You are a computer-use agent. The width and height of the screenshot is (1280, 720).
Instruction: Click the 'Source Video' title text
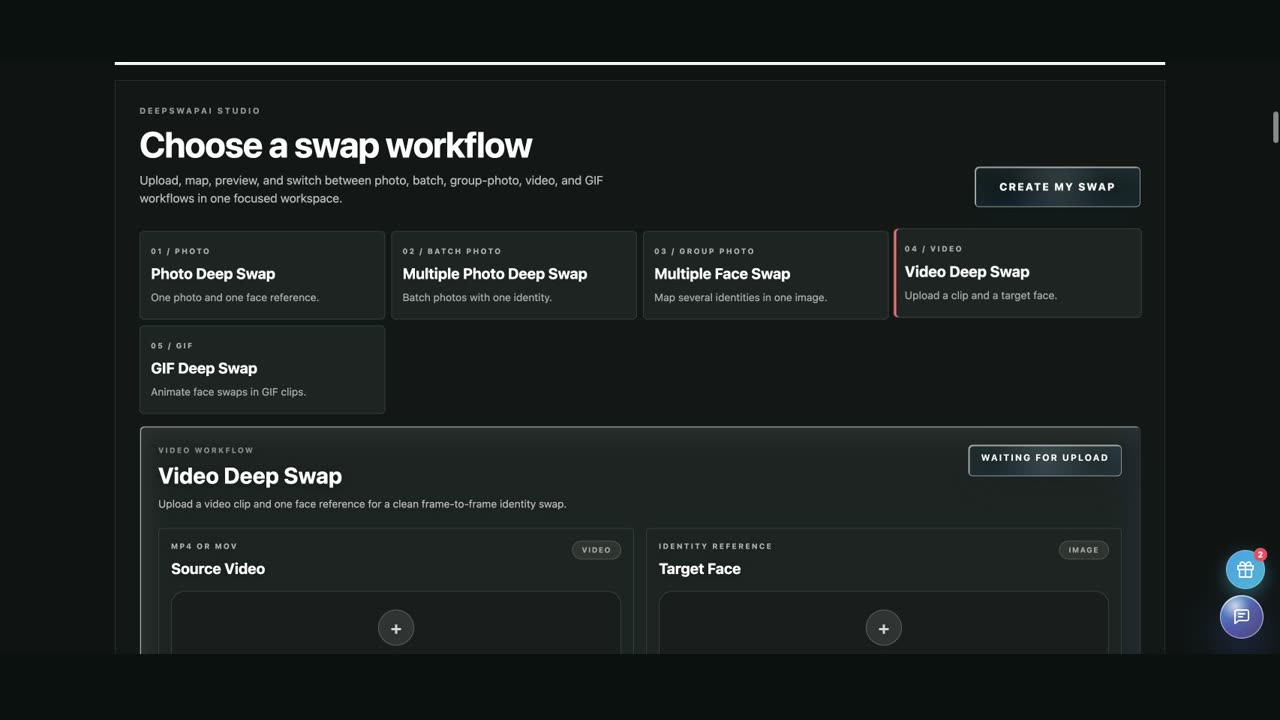pyautogui.click(x=218, y=569)
